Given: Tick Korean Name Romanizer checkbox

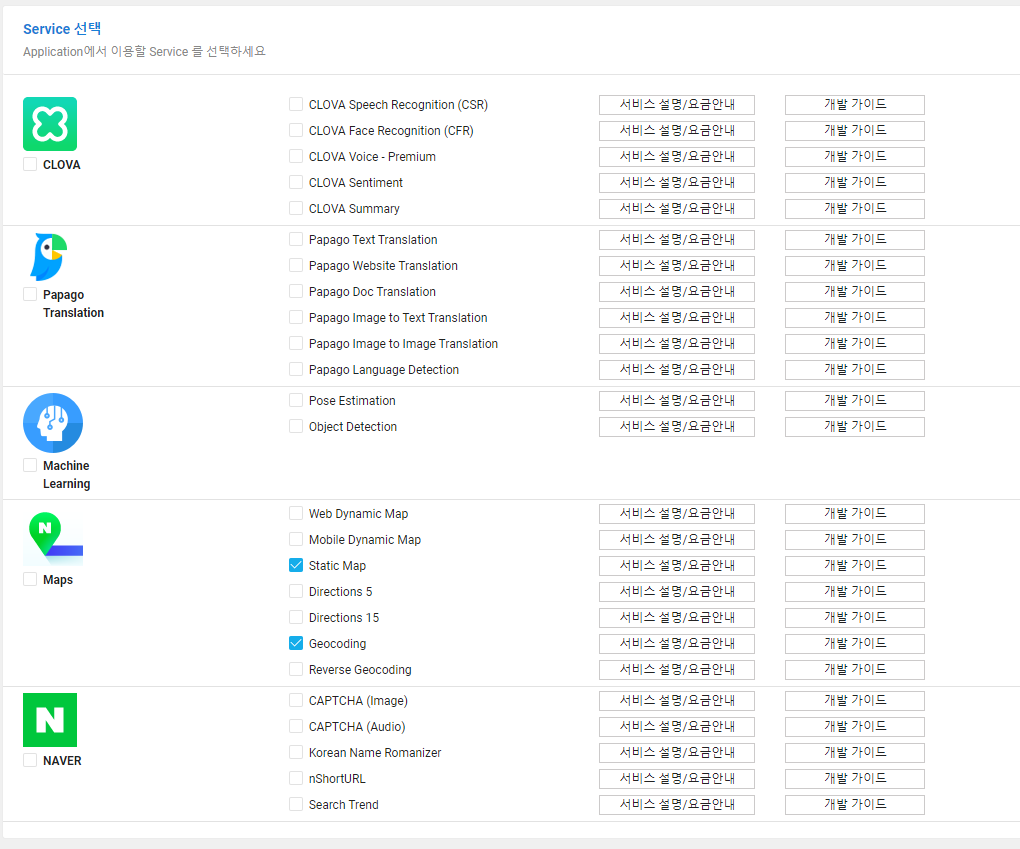Looking at the screenshot, I should 296,752.
